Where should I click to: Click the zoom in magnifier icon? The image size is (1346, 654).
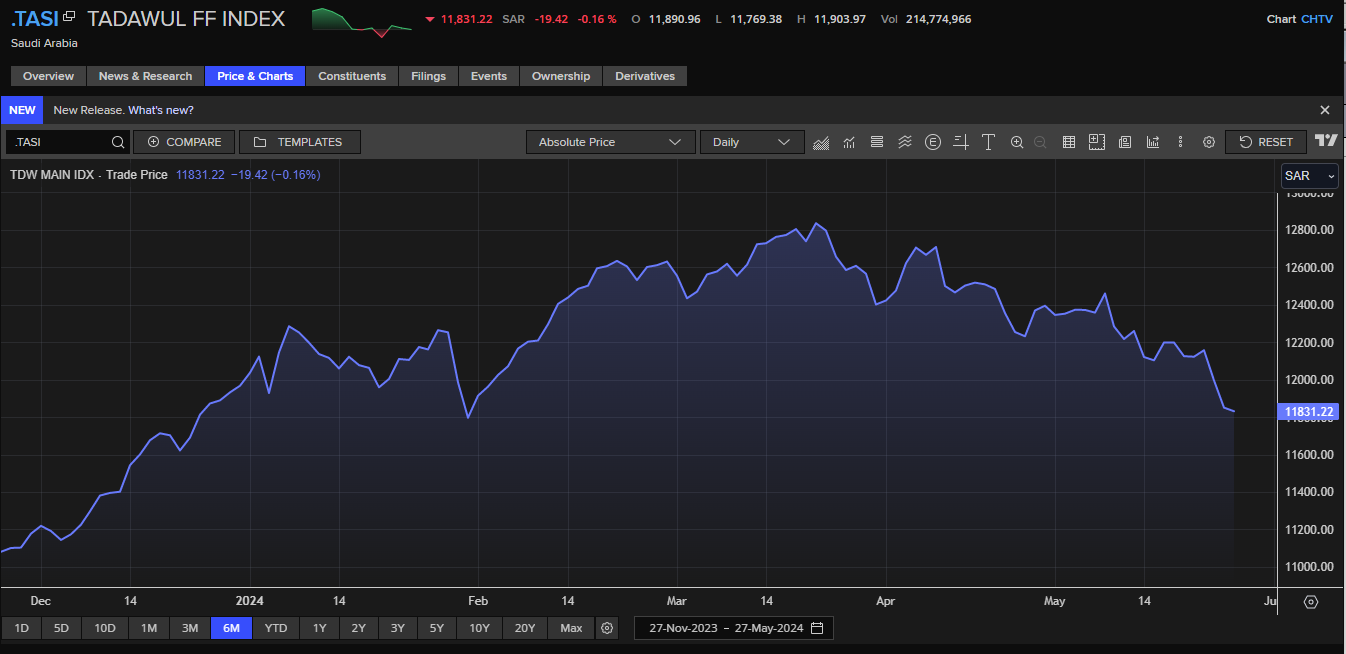tap(1017, 142)
